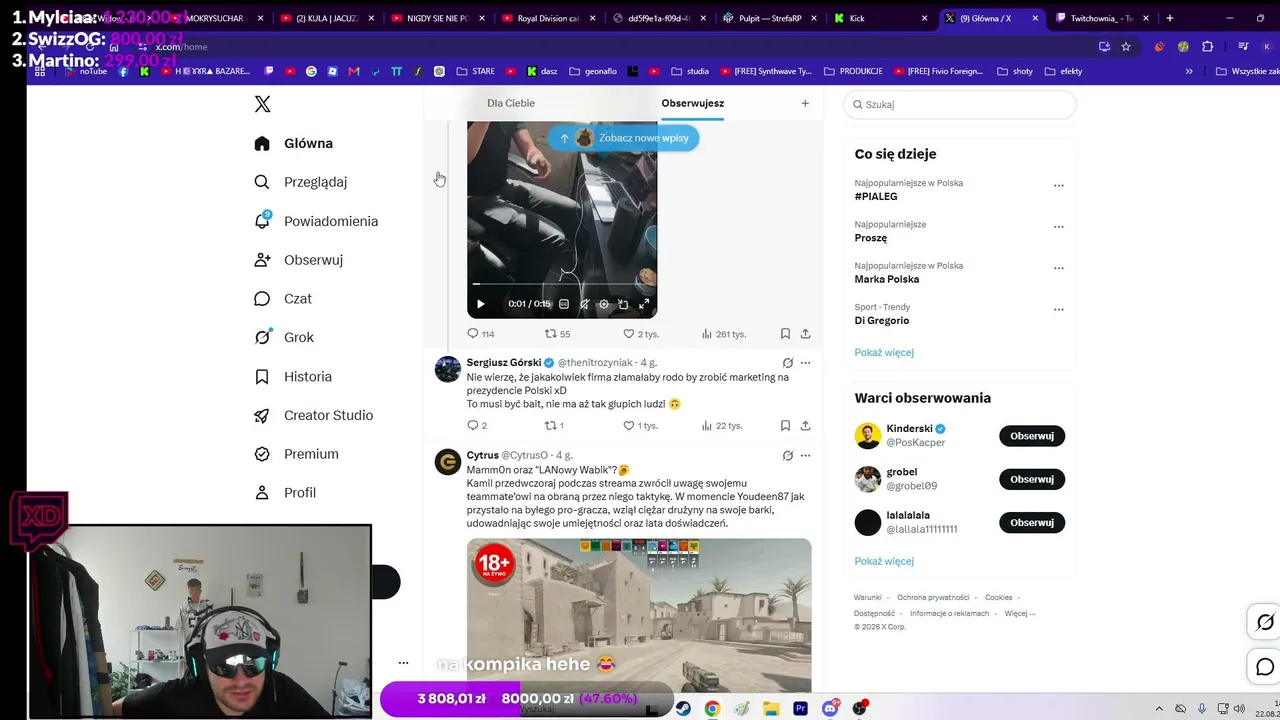Open more options for Marka Polska trend
Viewport: 1280px width, 720px height.
[1059, 268]
